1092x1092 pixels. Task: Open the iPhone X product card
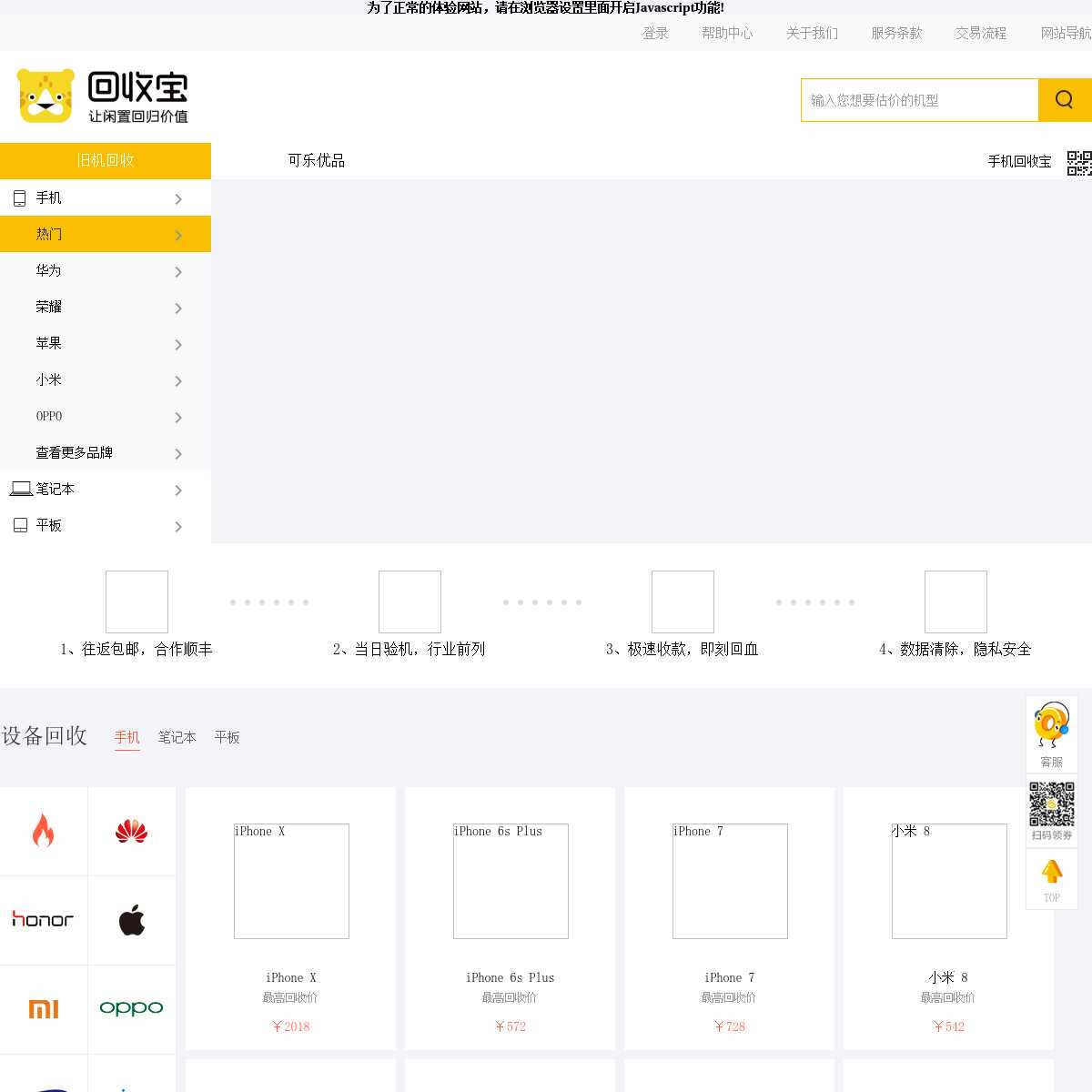coord(291,918)
